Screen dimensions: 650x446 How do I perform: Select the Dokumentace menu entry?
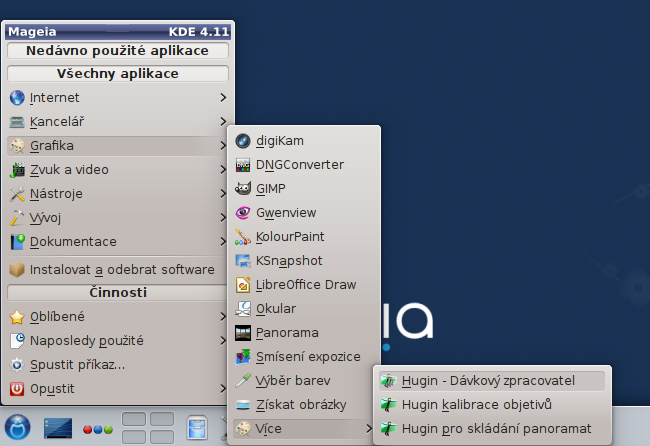click(x=118, y=242)
